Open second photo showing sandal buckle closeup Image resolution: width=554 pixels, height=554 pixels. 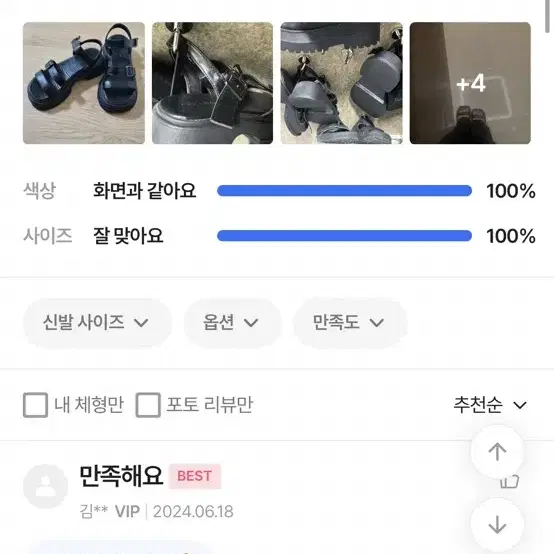tap(212, 83)
